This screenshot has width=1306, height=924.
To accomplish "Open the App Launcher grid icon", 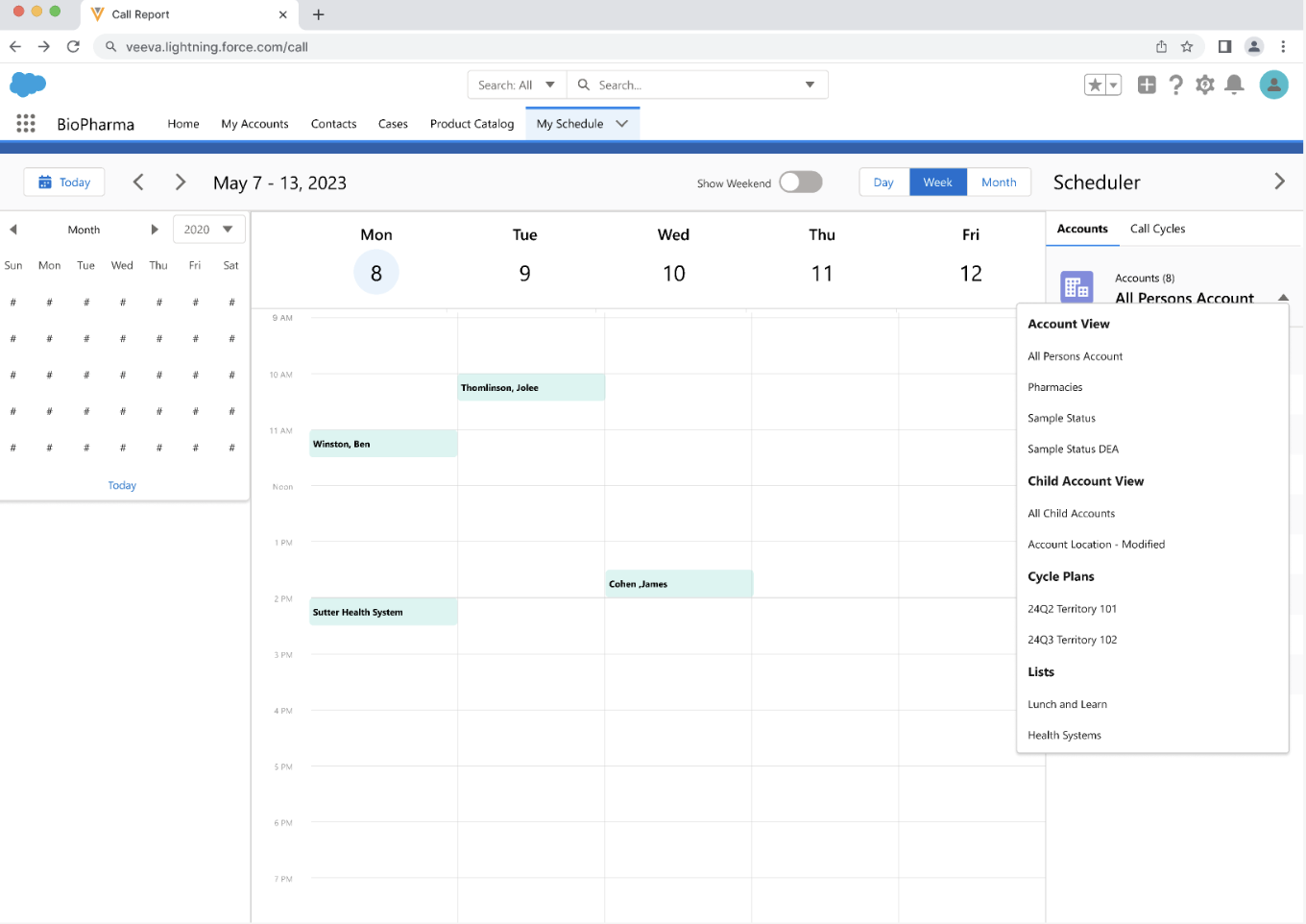I will pos(26,123).
